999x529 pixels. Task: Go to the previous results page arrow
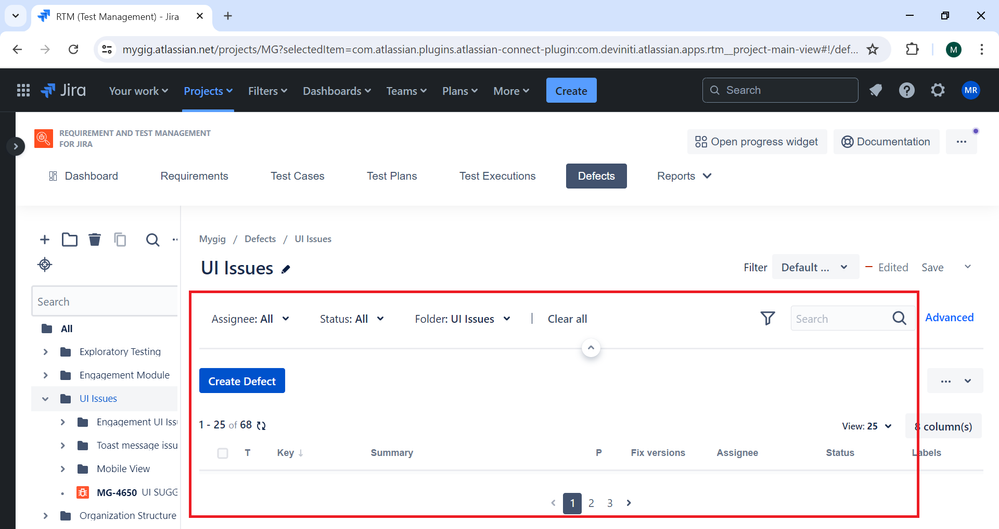[x=553, y=503]
